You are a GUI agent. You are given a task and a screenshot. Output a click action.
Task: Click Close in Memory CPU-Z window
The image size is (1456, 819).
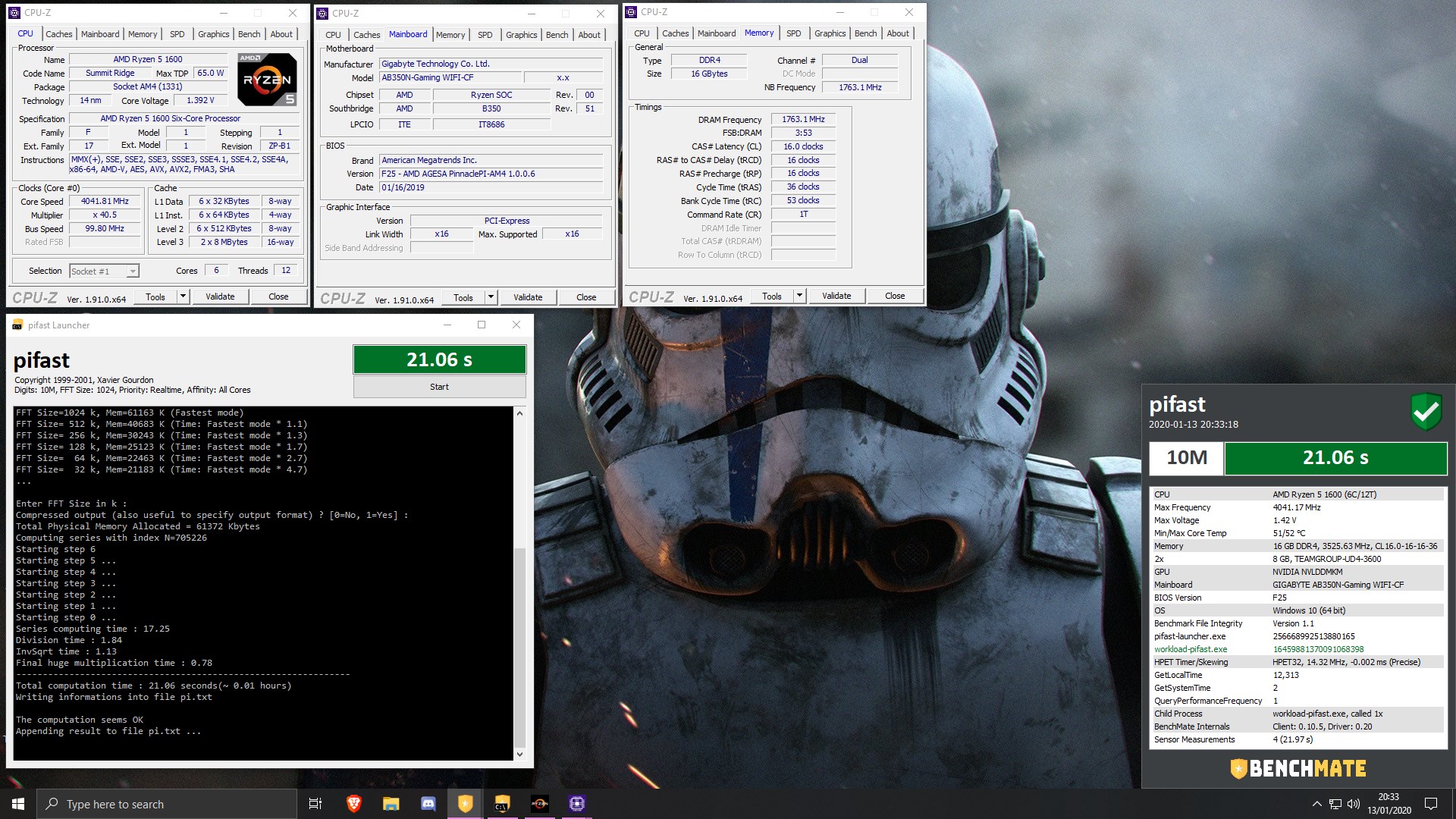[x=895, y=296]
